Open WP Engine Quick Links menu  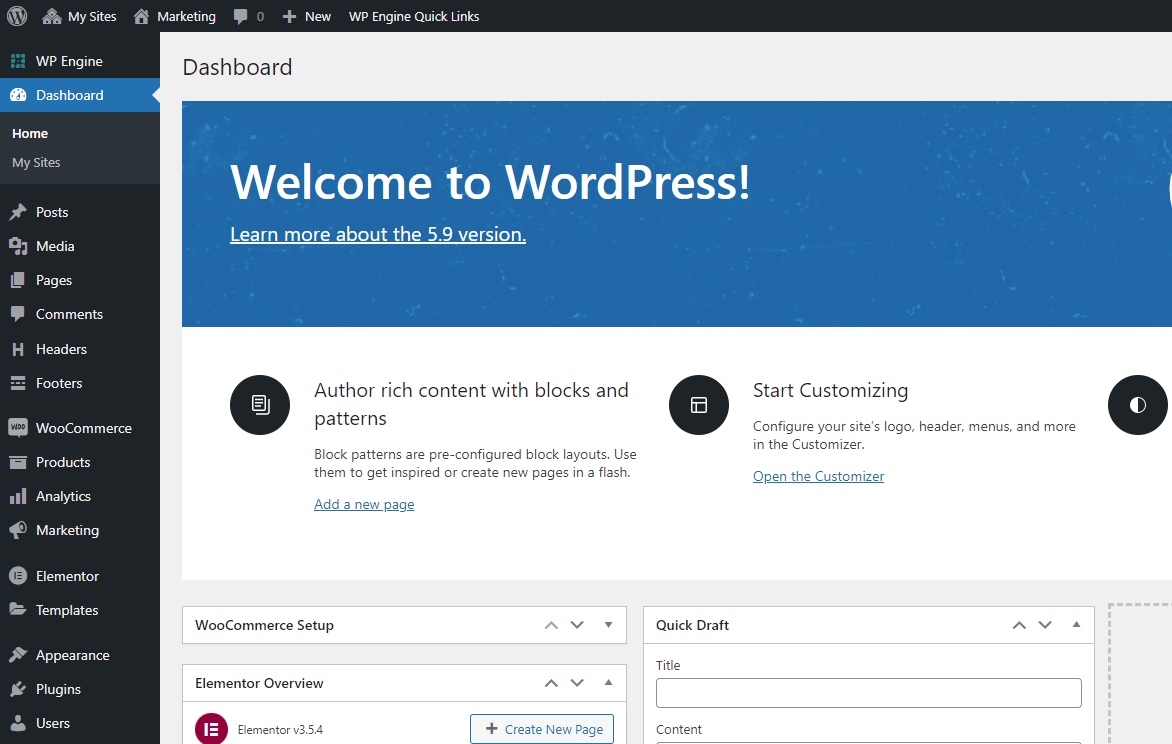tap(414, 16)
